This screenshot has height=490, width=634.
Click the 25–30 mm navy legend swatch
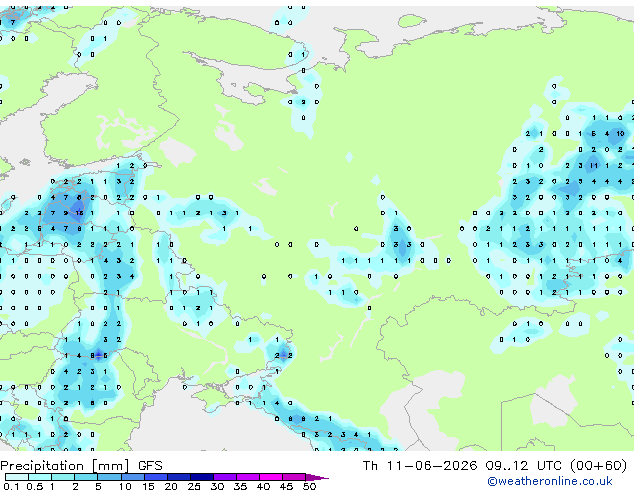point(202,477)
